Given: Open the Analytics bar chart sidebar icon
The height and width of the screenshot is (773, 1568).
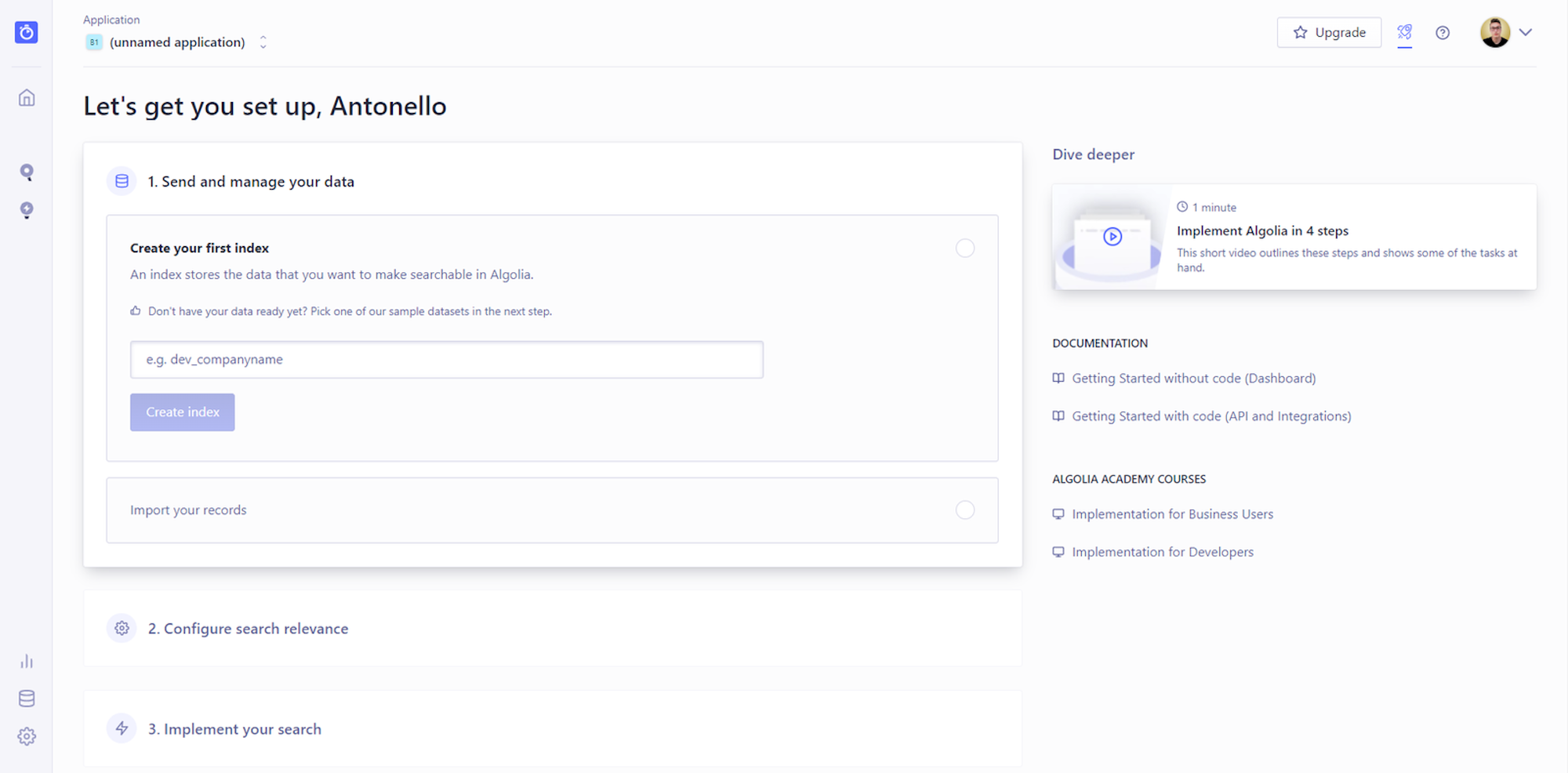Looking at the screenshot, I should click(27, 661).
